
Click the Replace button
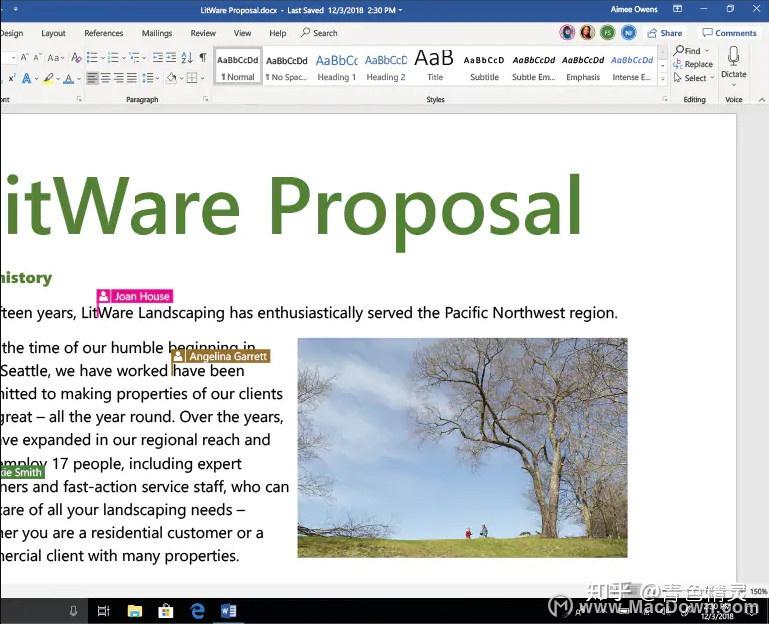point(693,64)
